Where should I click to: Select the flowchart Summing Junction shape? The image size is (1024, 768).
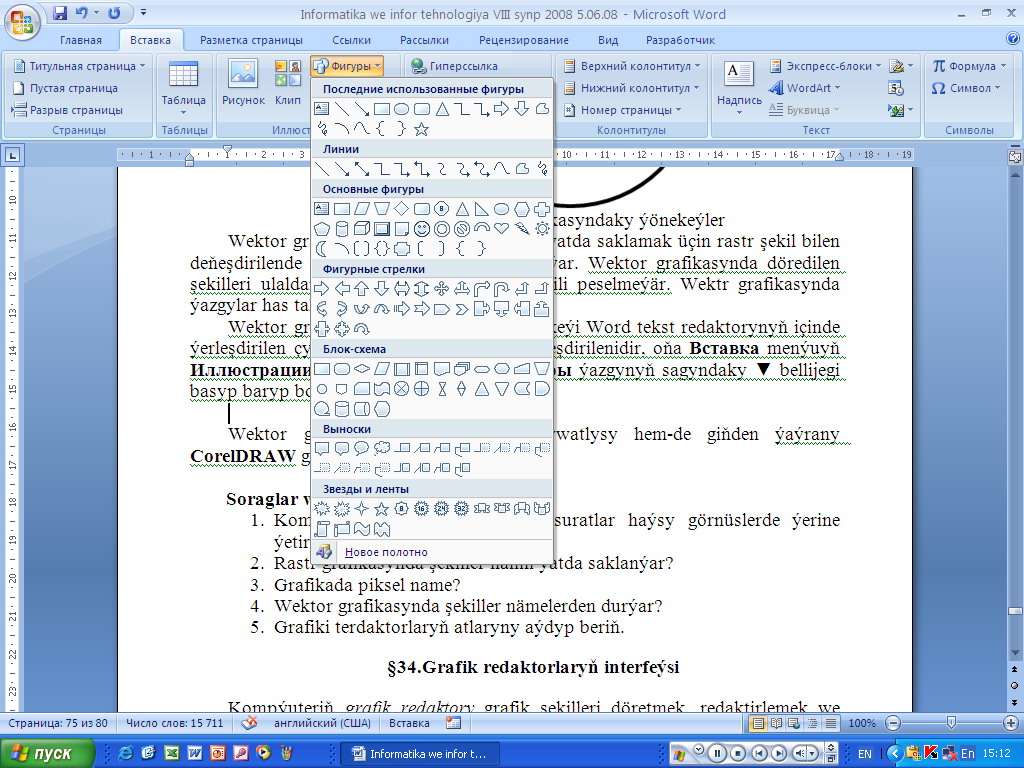[x=402, y=389]
